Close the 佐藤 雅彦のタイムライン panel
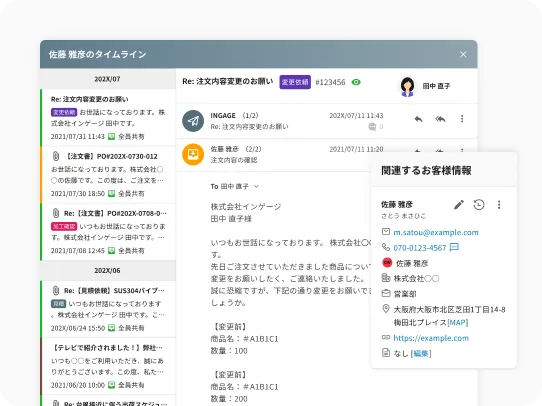 (x=463, y=54)
